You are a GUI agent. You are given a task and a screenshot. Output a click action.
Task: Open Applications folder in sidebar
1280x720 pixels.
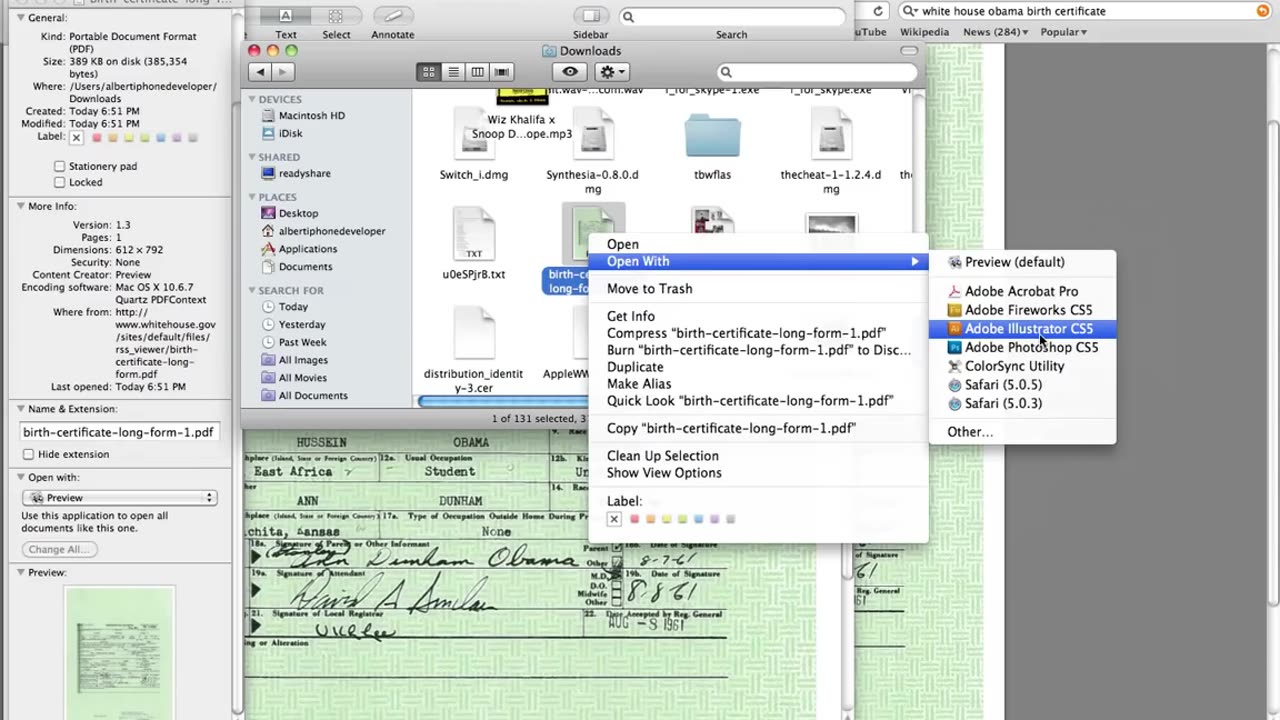[x=307, y=249]
